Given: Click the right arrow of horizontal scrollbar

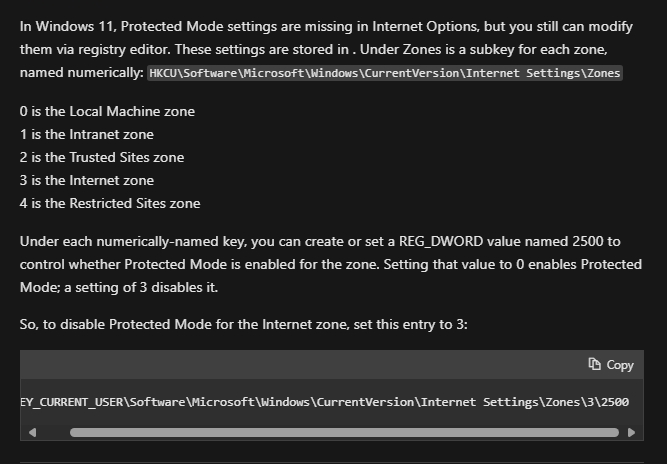Looking at the screenshot, I should (x=632, y=433).
